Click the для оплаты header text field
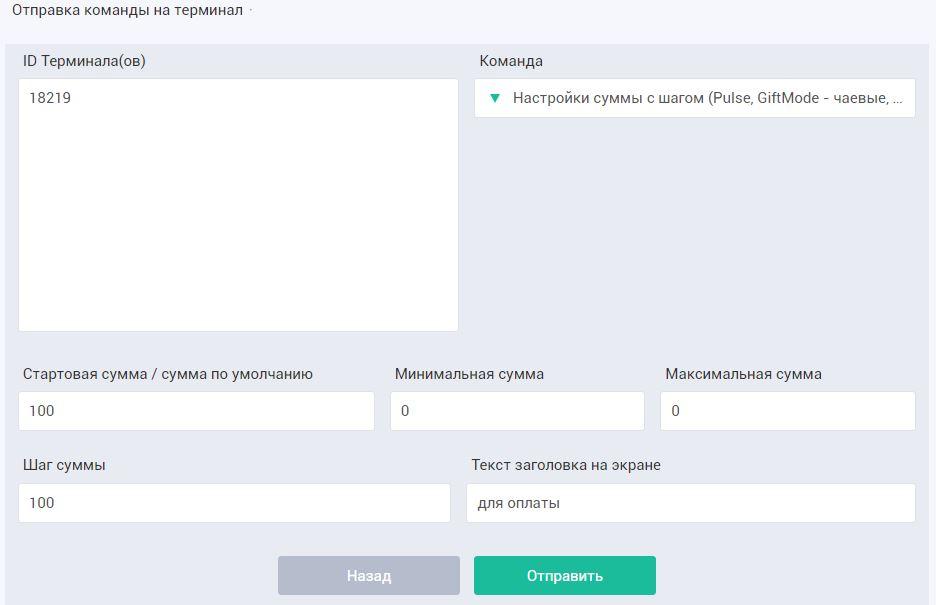Image resolution: width=936 pixels, height=605 pixels. click(691, 503)
